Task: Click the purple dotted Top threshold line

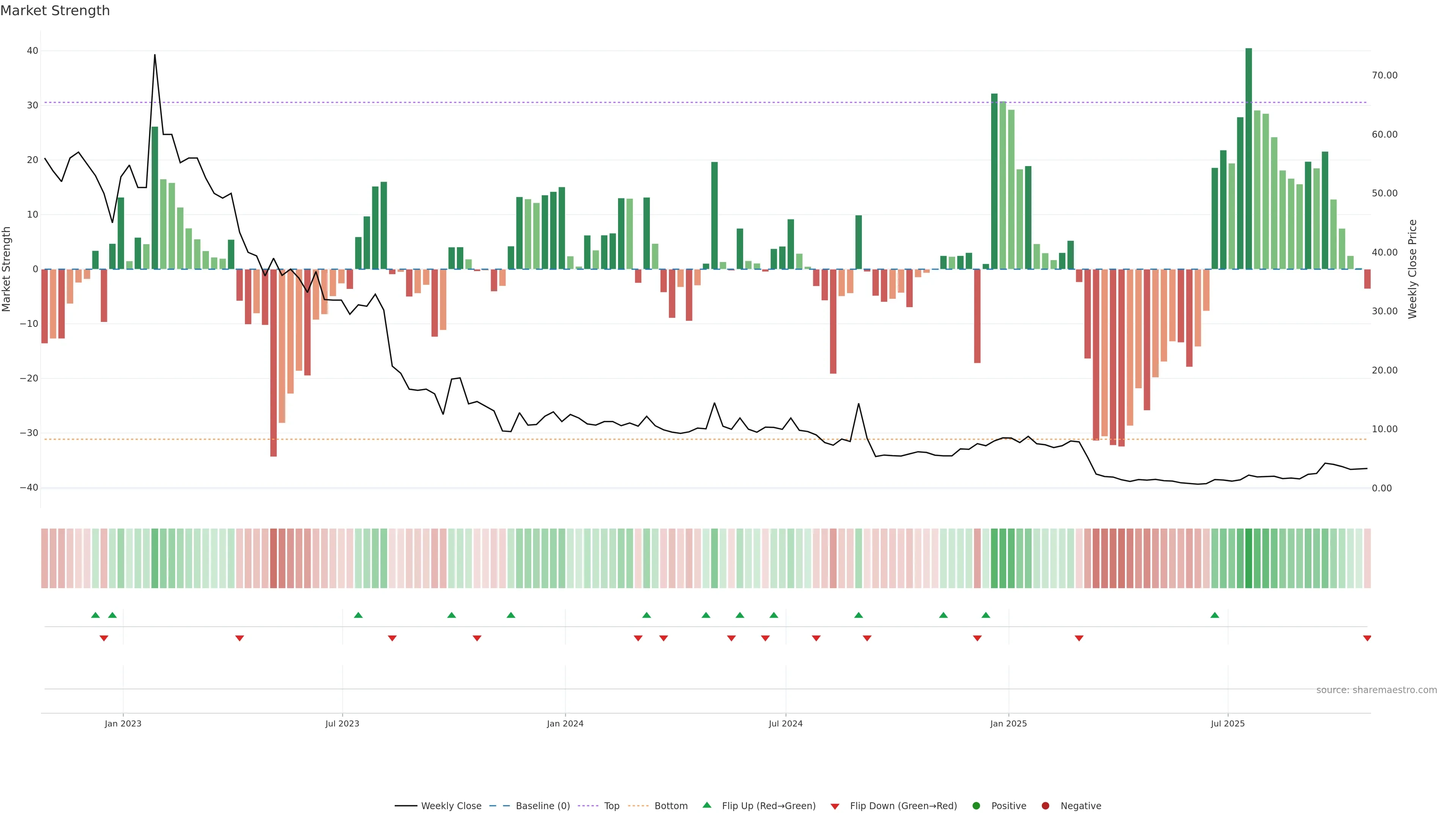Action: click(565, 102)
